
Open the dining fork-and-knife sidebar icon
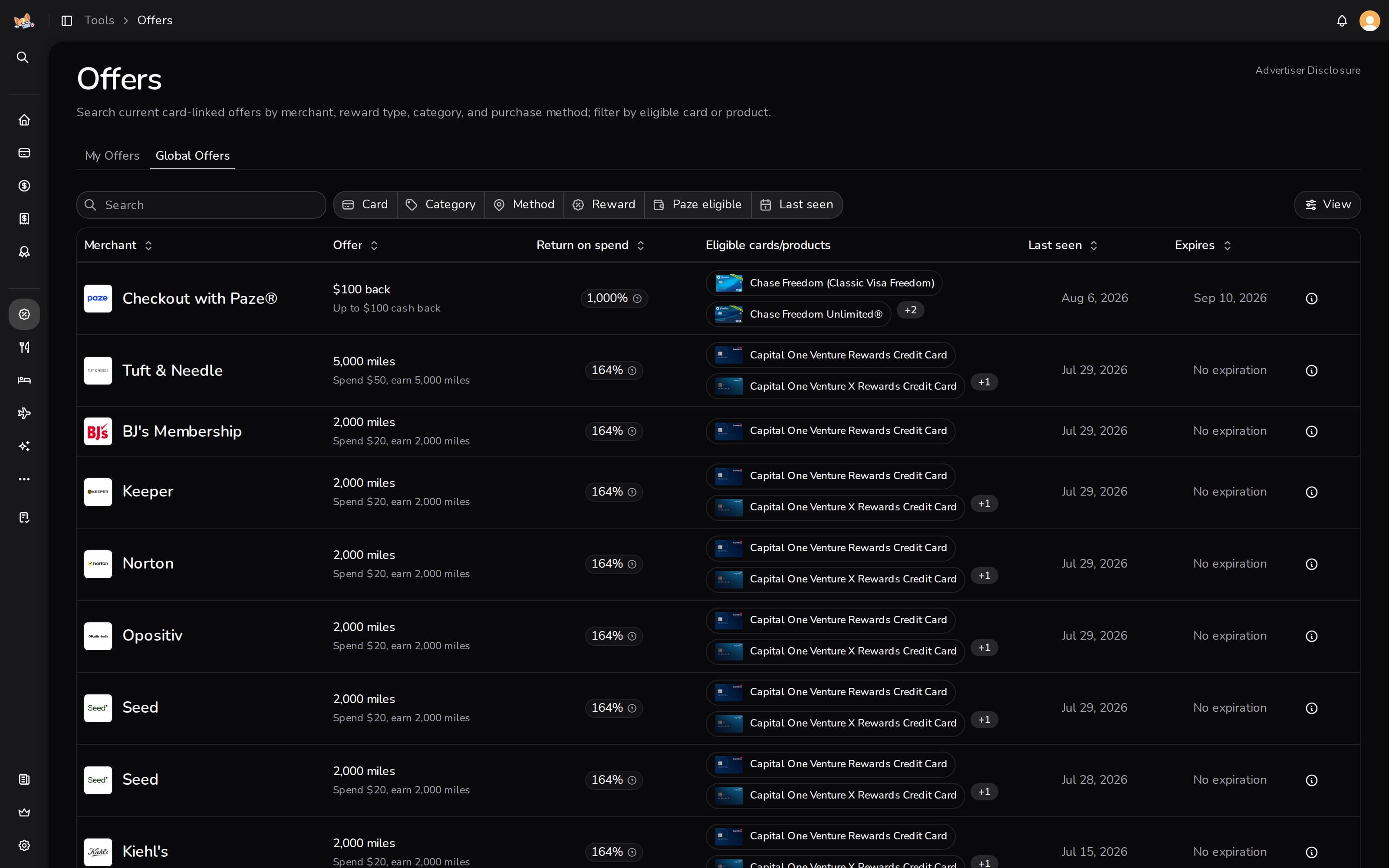(x=24, y=347)
